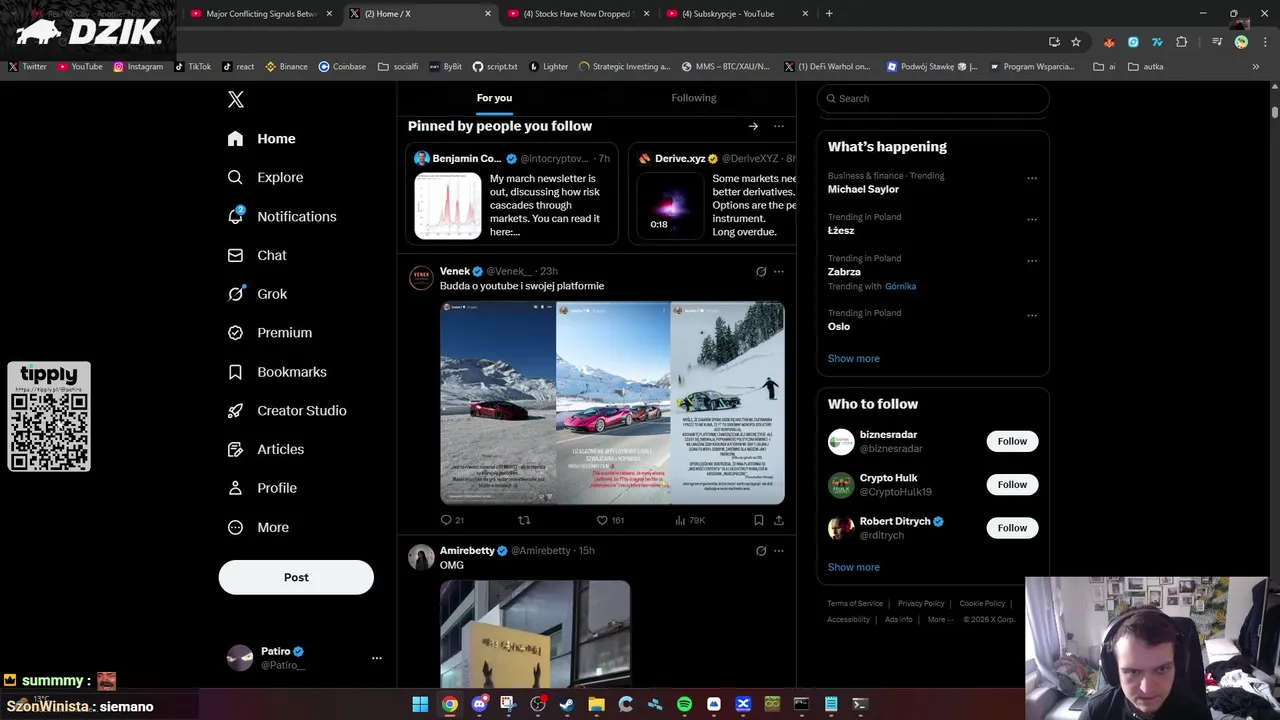This screenshot has height=720, width=1280.
Task: Open the Windows Start menu
Action: (x=420, y=704)
